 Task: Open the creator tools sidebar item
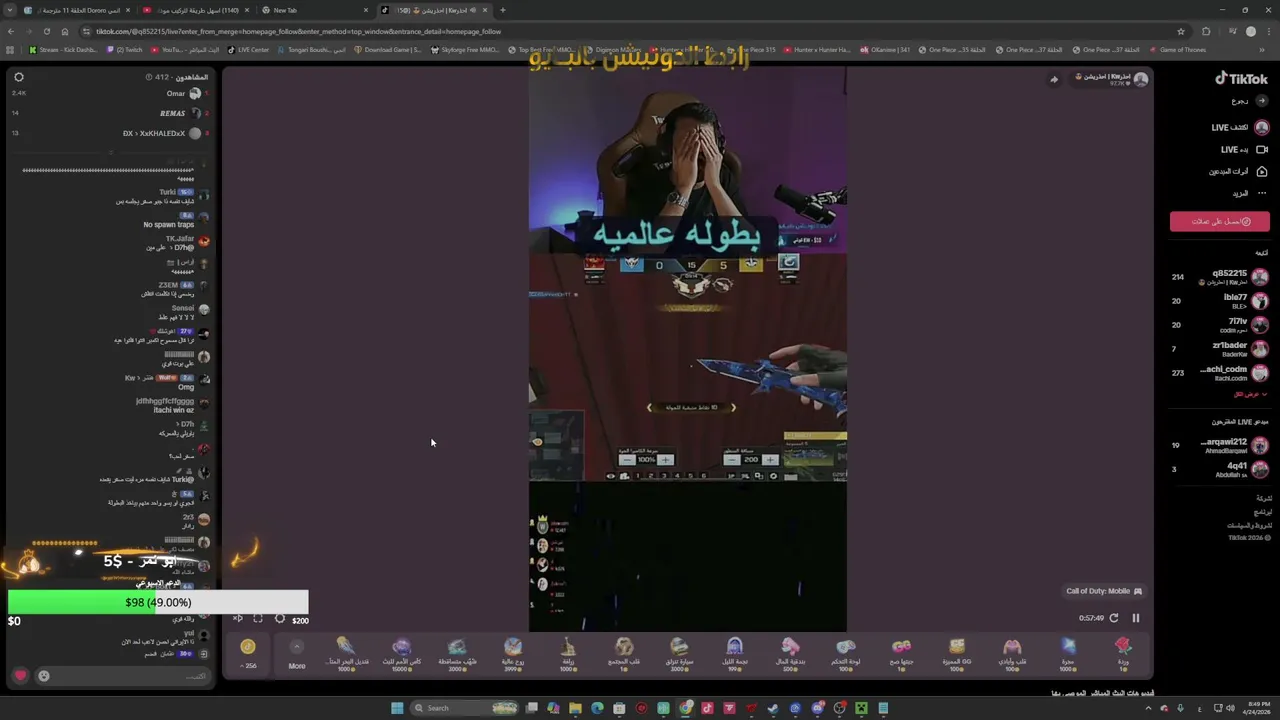pos(1238,172)
